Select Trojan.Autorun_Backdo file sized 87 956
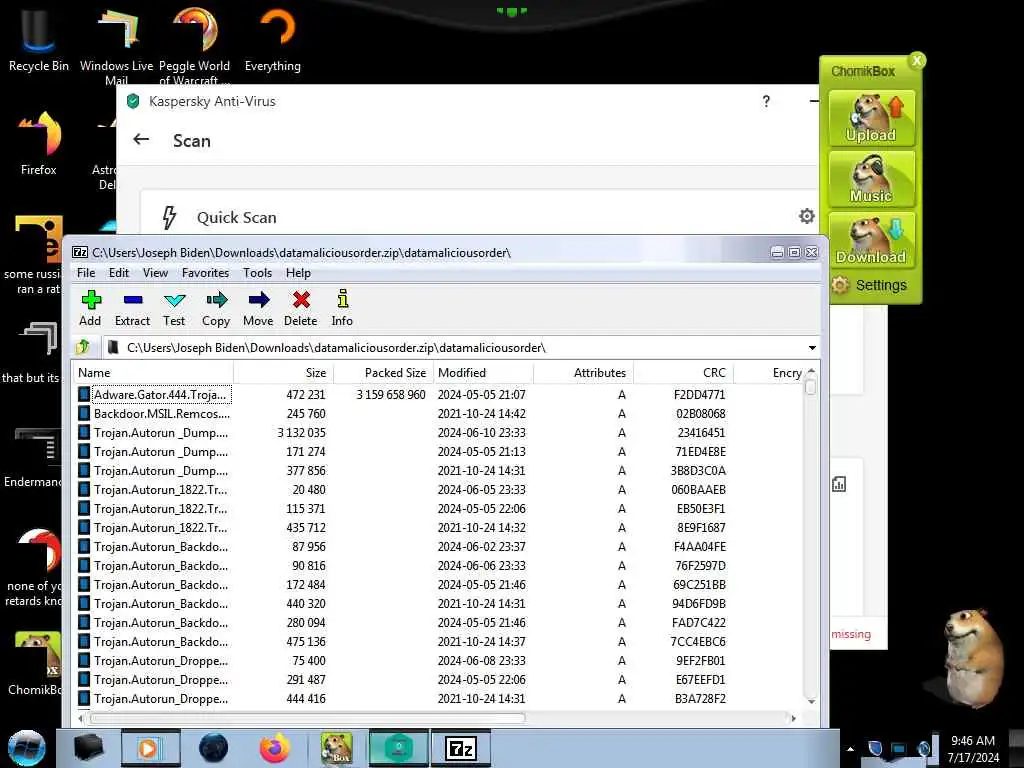Screen dimensions: 1024x768 tap(439, 547)
